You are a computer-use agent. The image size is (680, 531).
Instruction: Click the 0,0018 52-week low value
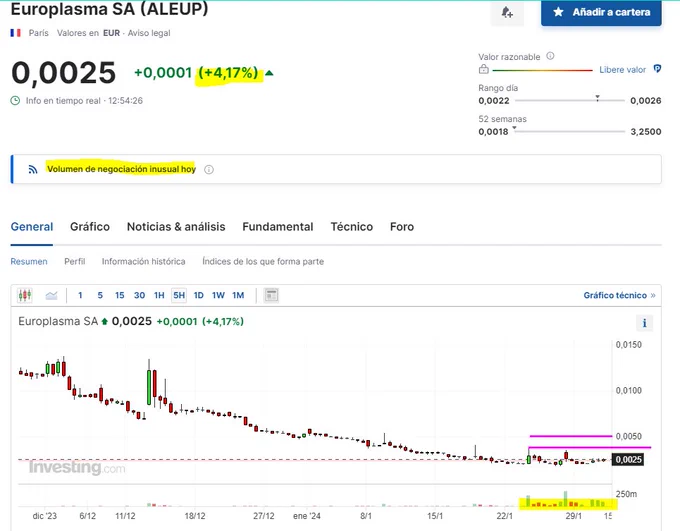click(493, 132)
